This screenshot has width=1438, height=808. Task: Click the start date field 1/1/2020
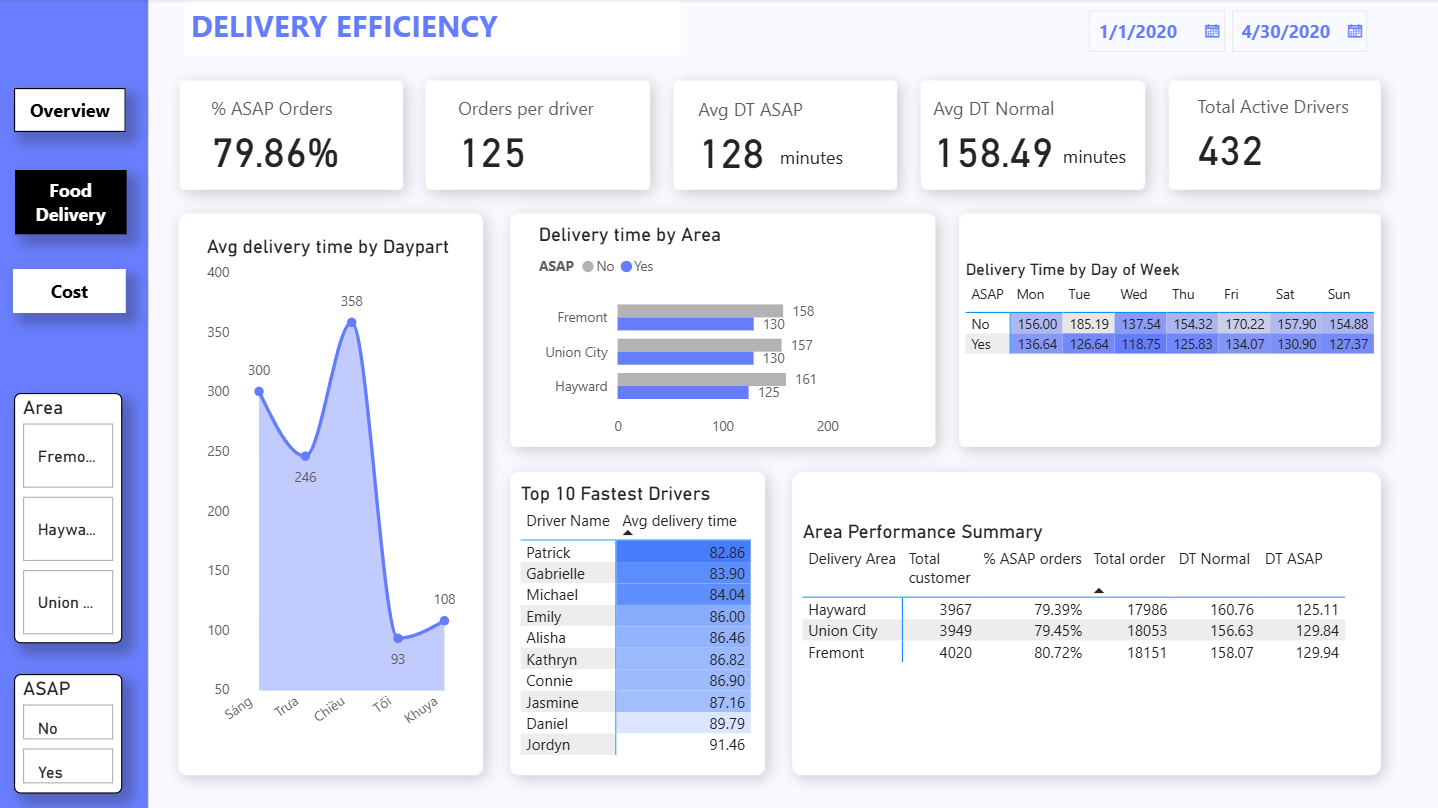(1138, 32)
